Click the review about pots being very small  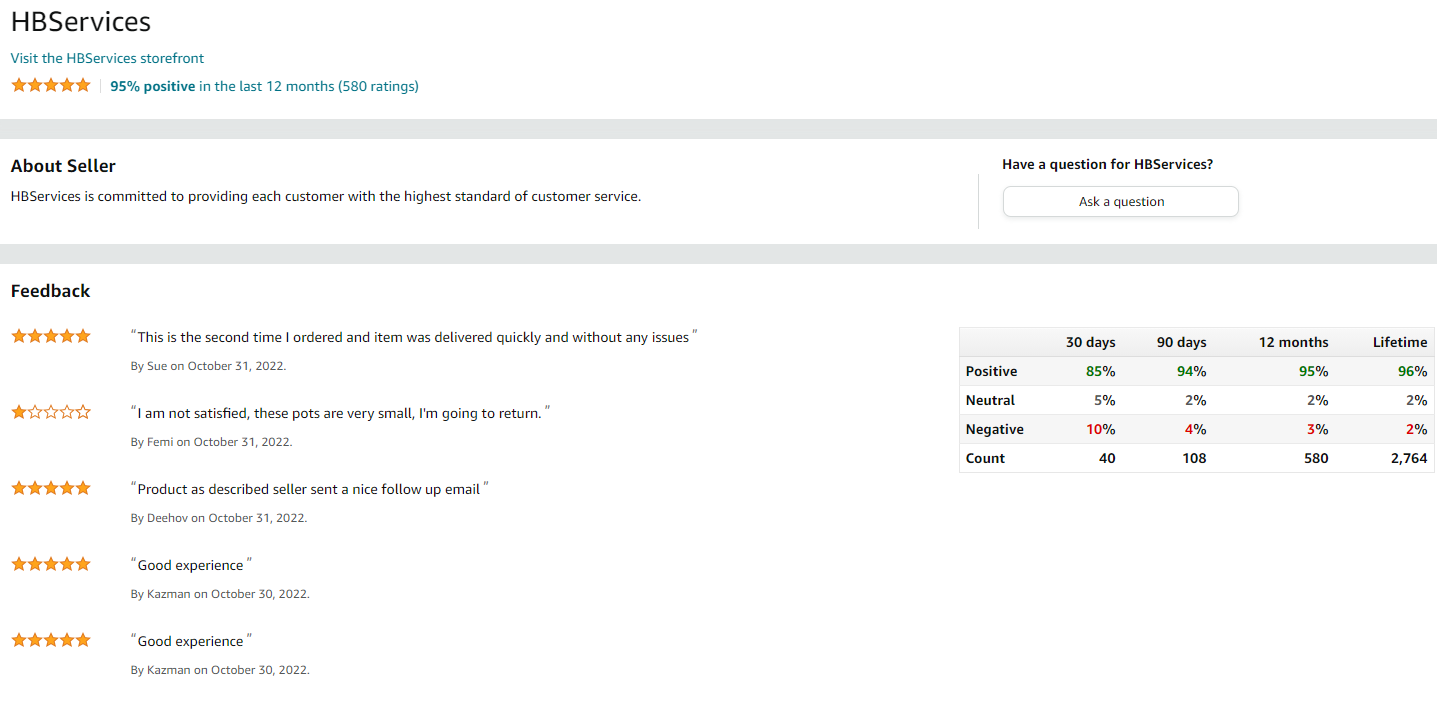341,413
